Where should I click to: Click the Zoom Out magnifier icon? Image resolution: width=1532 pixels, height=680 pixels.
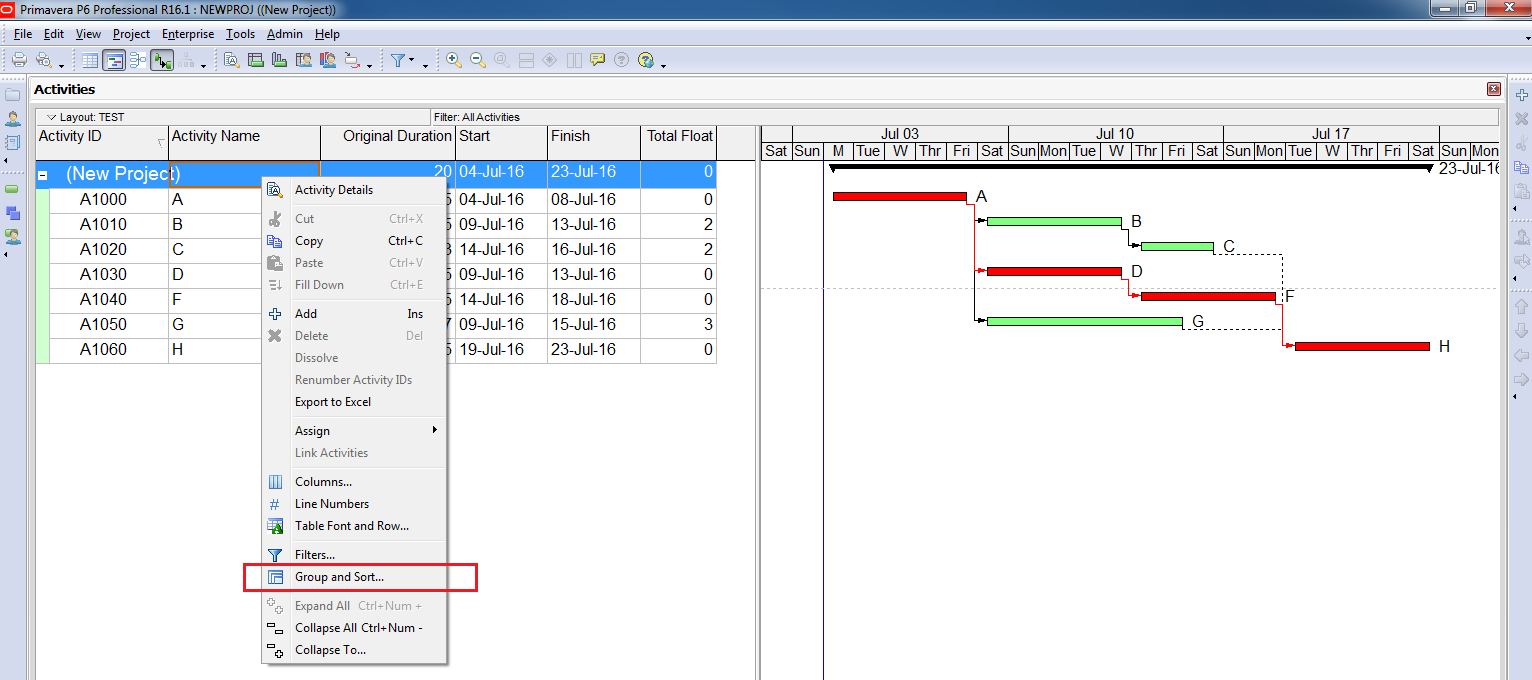tap(477, 60)
